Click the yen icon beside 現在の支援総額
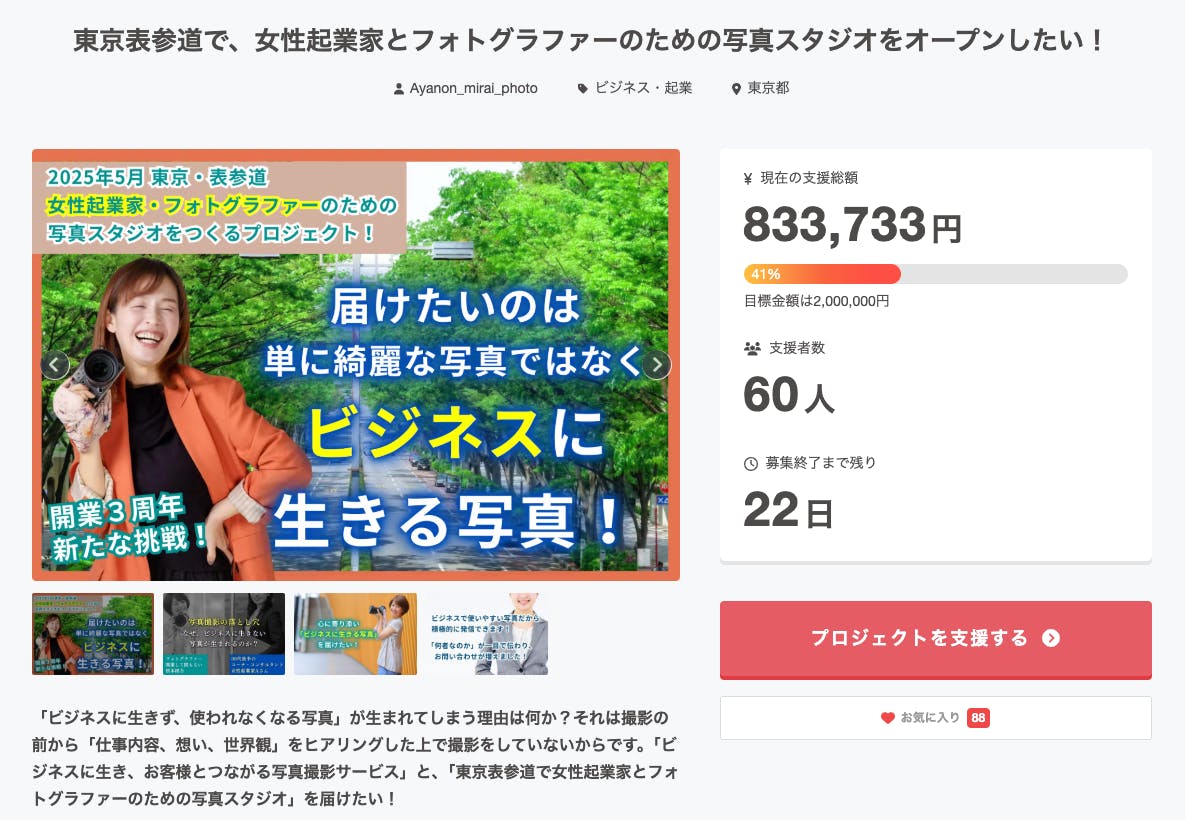 click(x=748, y=179)
